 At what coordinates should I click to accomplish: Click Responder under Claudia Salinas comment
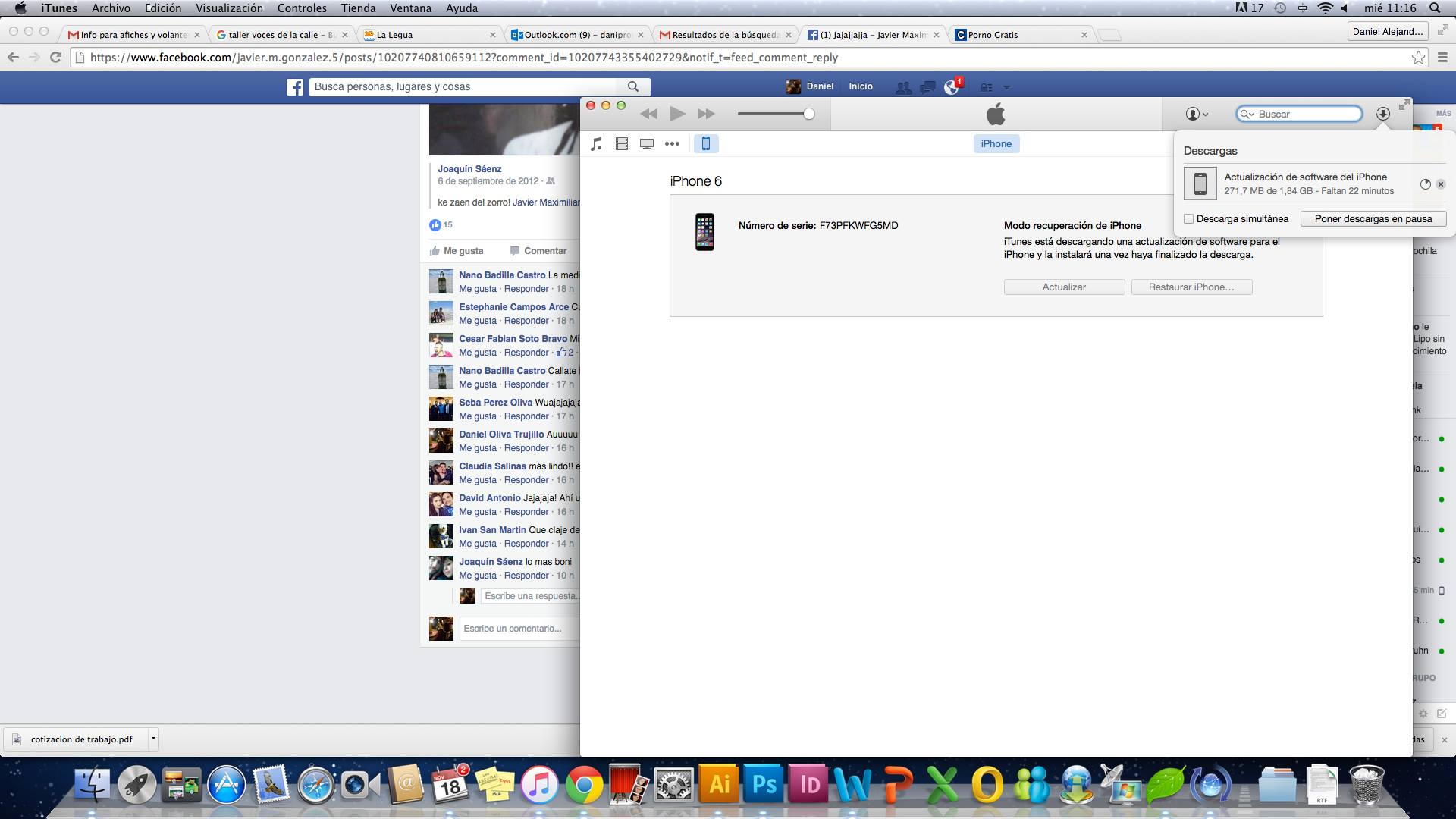[526, 480]
